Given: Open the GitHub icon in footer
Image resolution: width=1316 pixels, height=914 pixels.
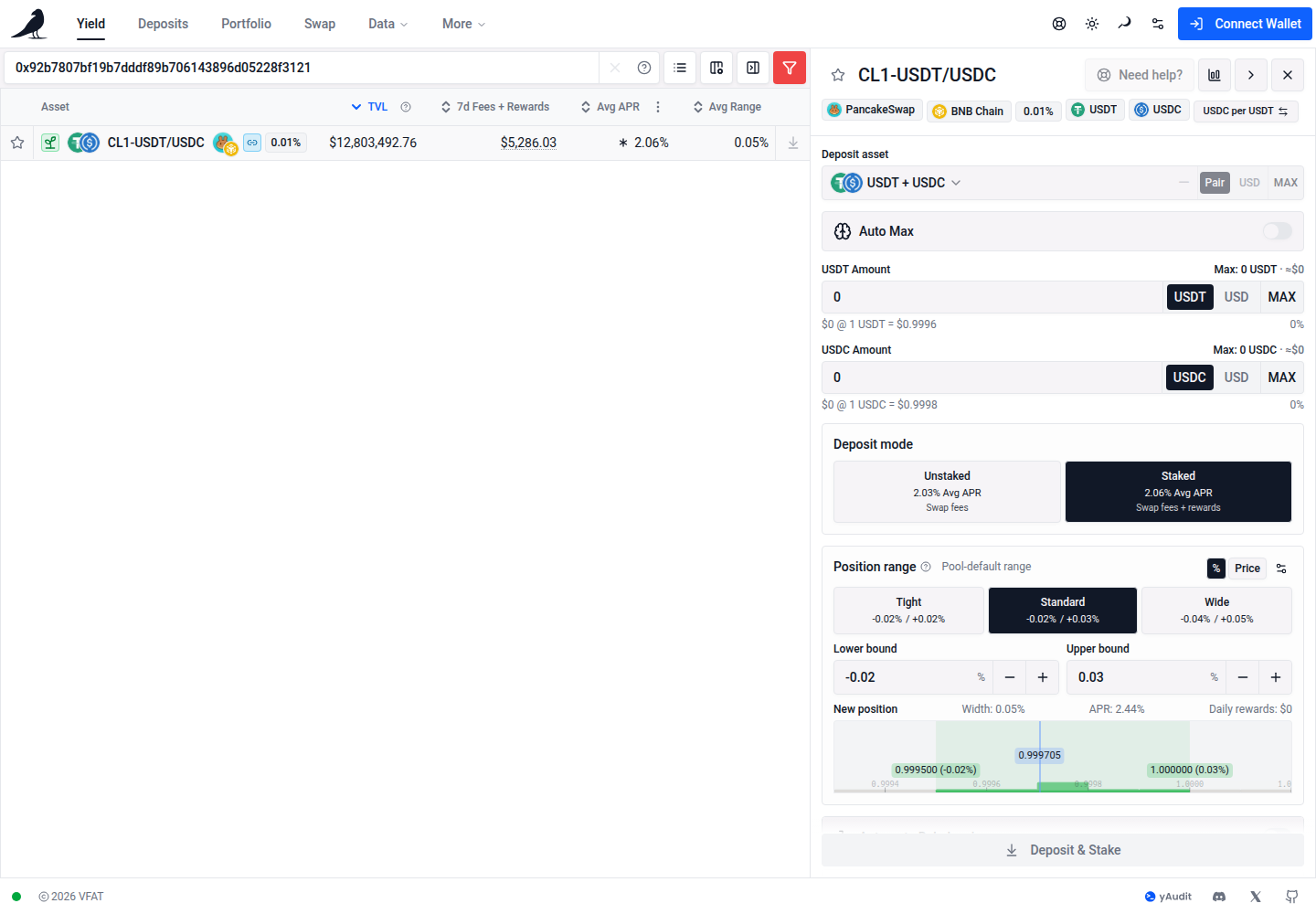Looking at the screenshot, I should click(x=1292, y=897).
